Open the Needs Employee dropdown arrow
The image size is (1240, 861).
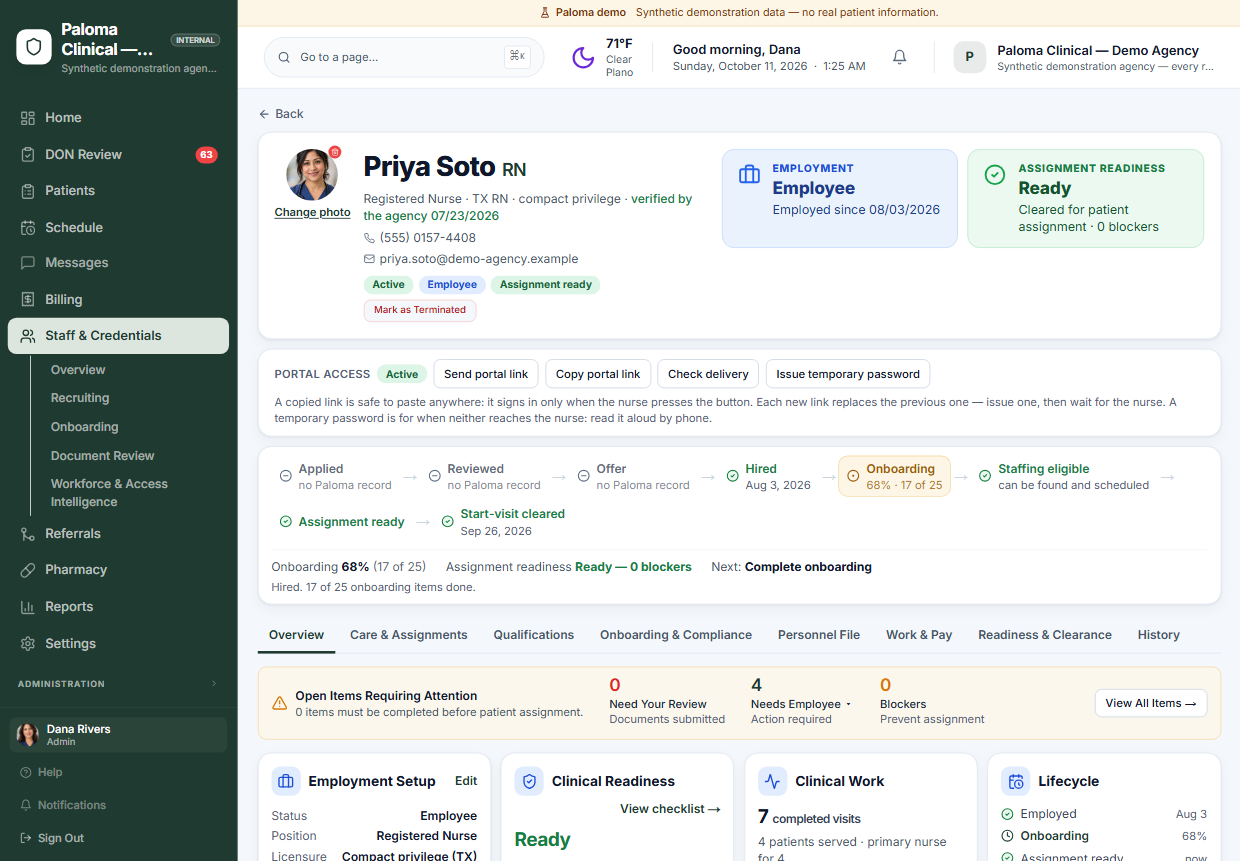[848, 704]
